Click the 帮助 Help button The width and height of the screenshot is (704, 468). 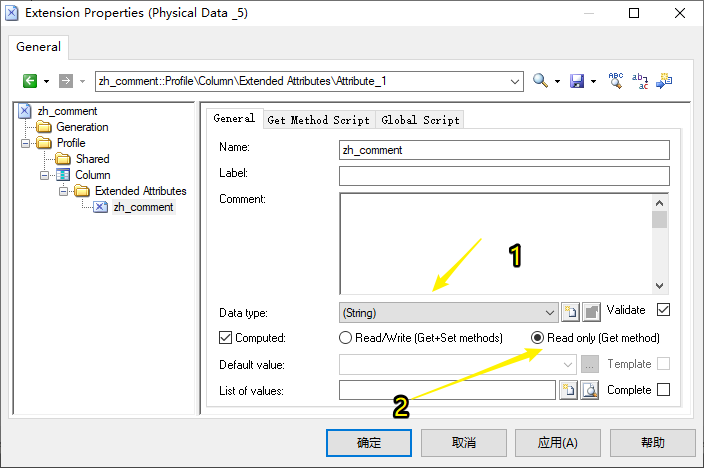(652, 443)
